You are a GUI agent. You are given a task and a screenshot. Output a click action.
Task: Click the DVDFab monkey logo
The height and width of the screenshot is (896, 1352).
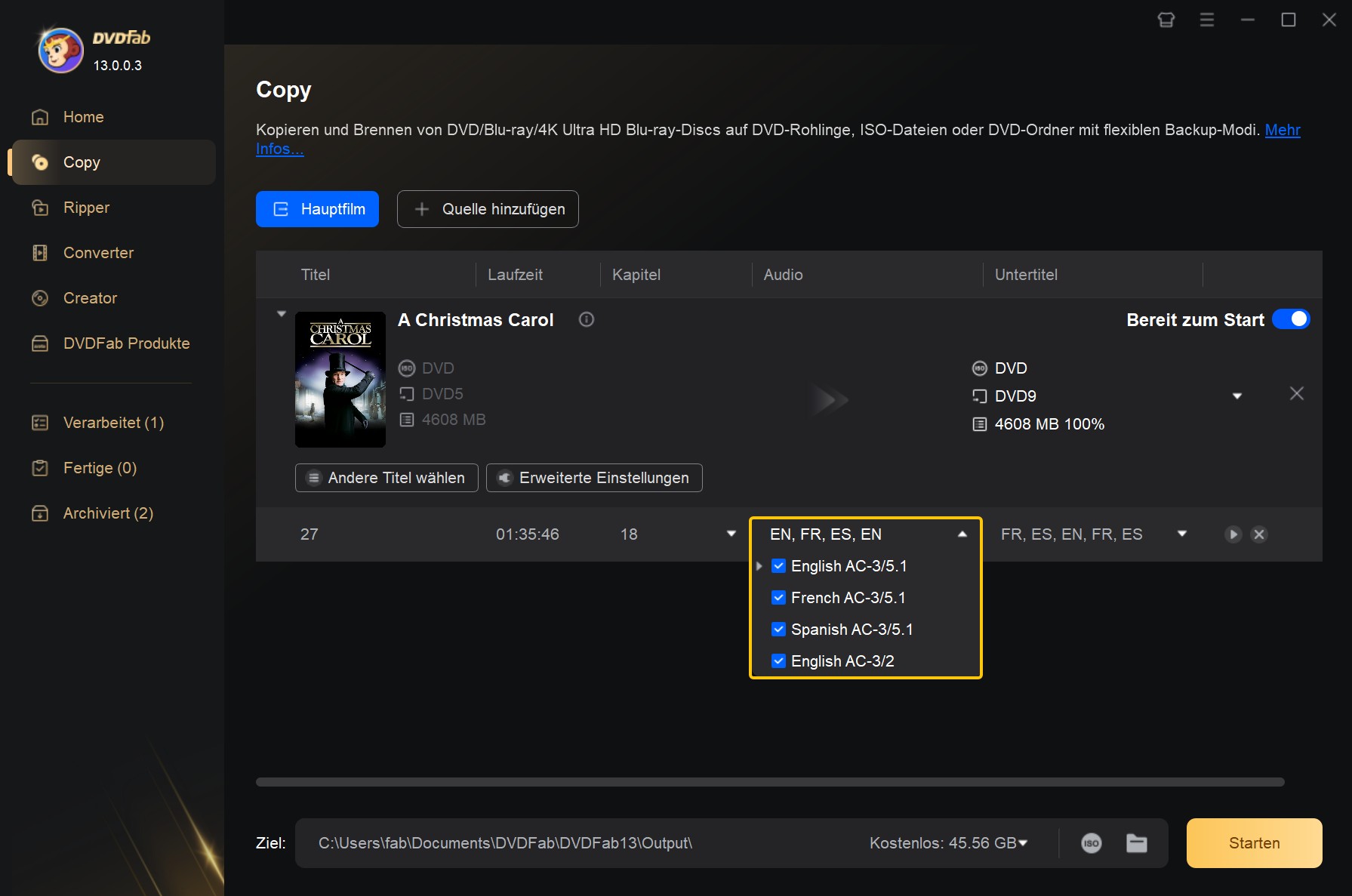tap(61, 51)
